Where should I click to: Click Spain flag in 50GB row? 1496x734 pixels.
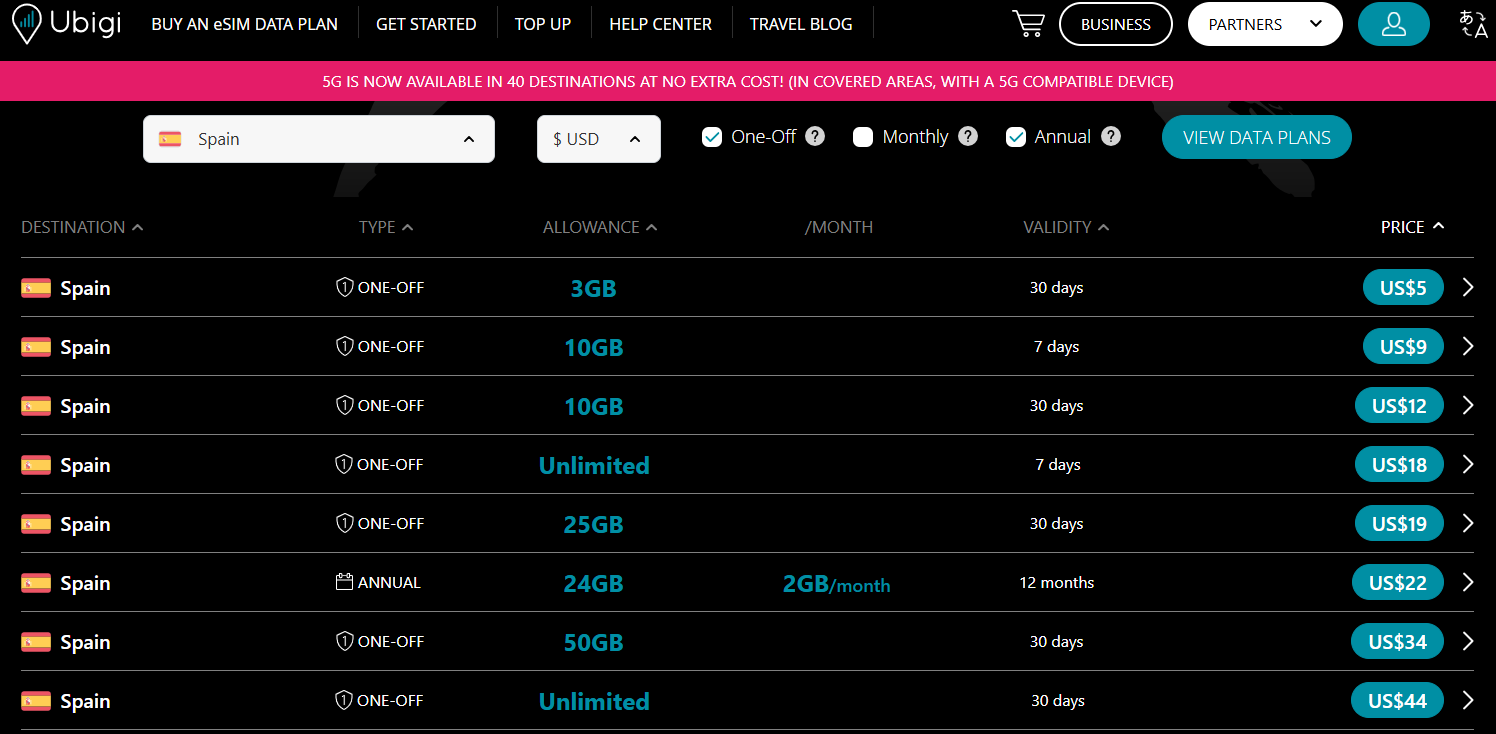click(36, 642)
